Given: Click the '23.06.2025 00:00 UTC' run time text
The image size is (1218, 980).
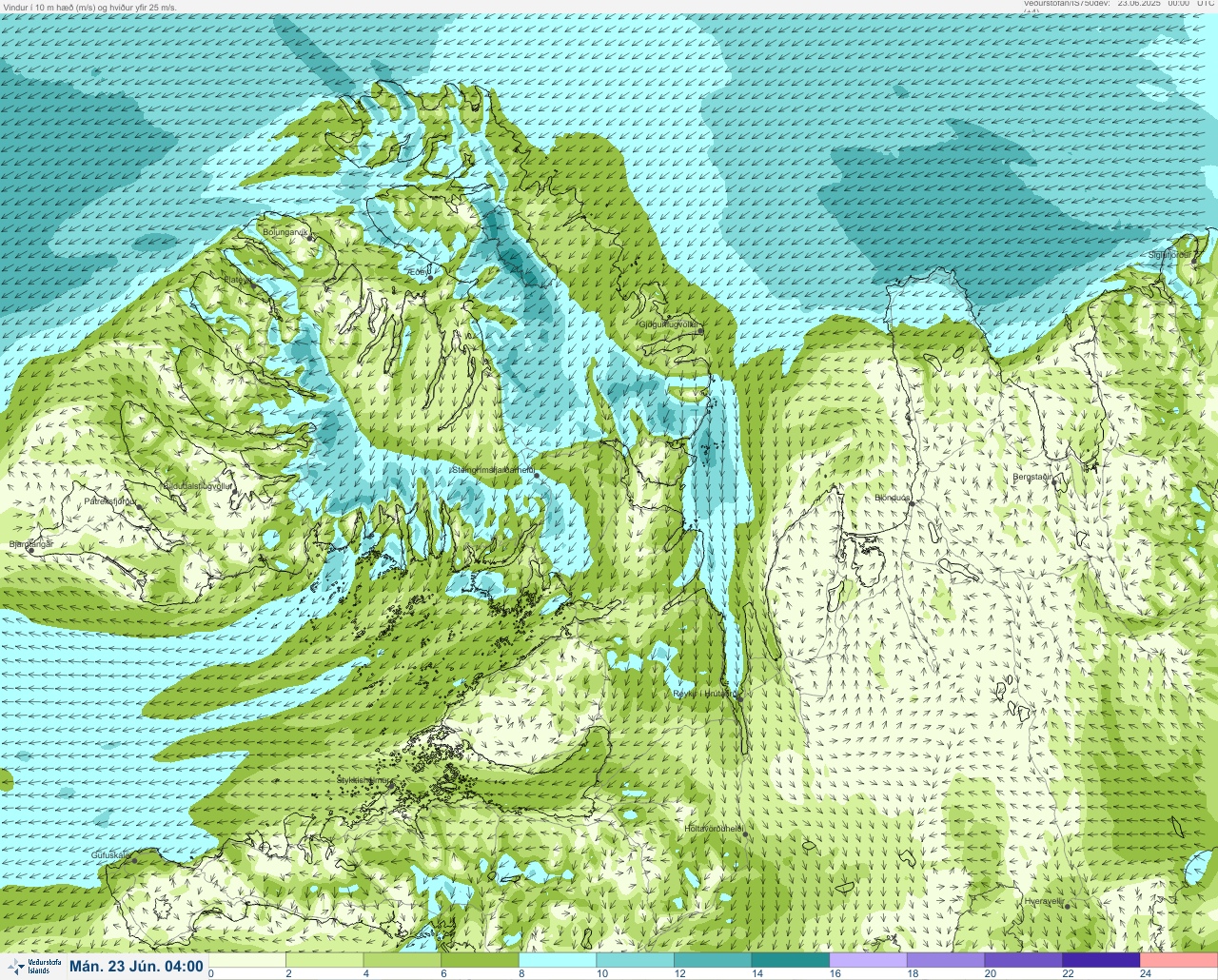Looking at the screenshot, I should point(1166,4).
